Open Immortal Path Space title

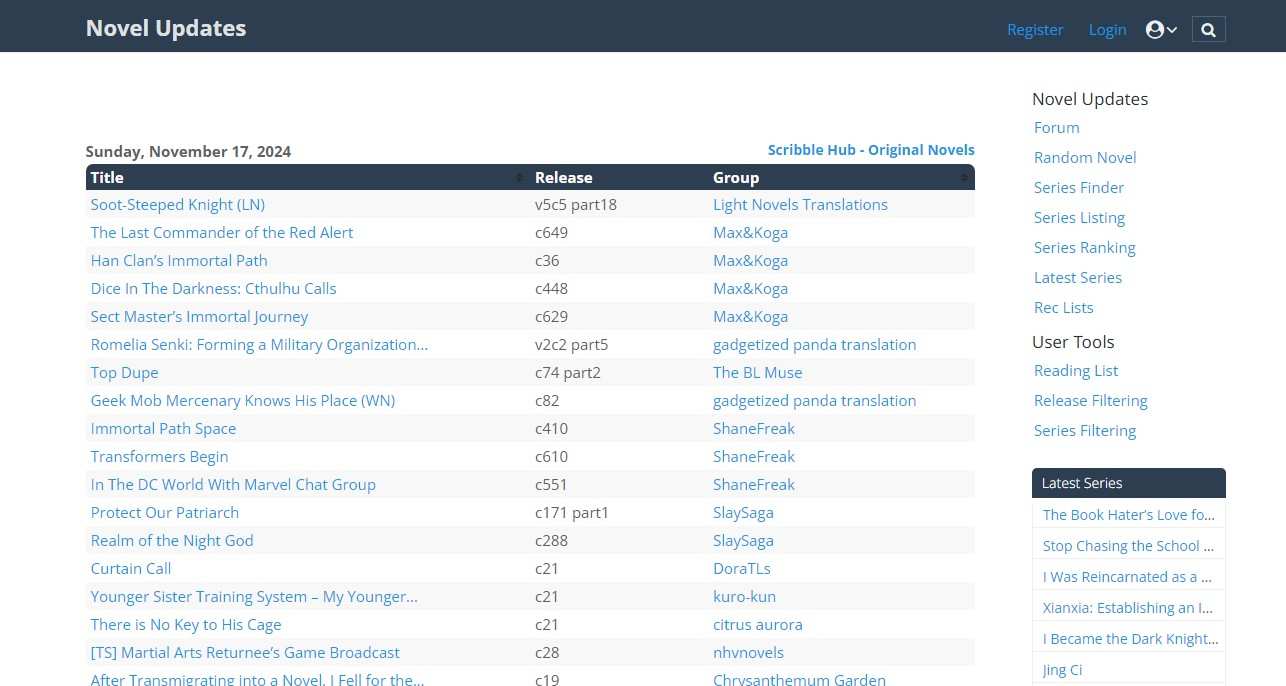pos(164,429)
